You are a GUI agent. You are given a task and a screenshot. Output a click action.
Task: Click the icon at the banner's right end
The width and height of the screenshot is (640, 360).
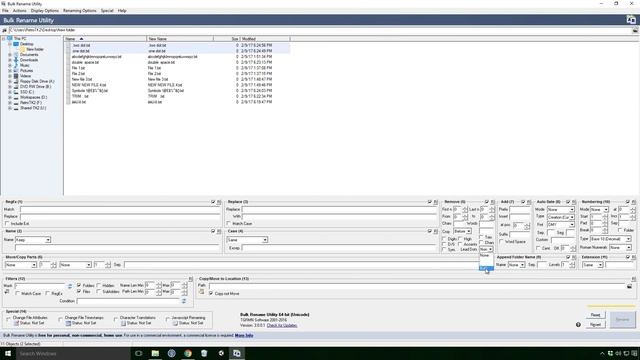(631, 20)
